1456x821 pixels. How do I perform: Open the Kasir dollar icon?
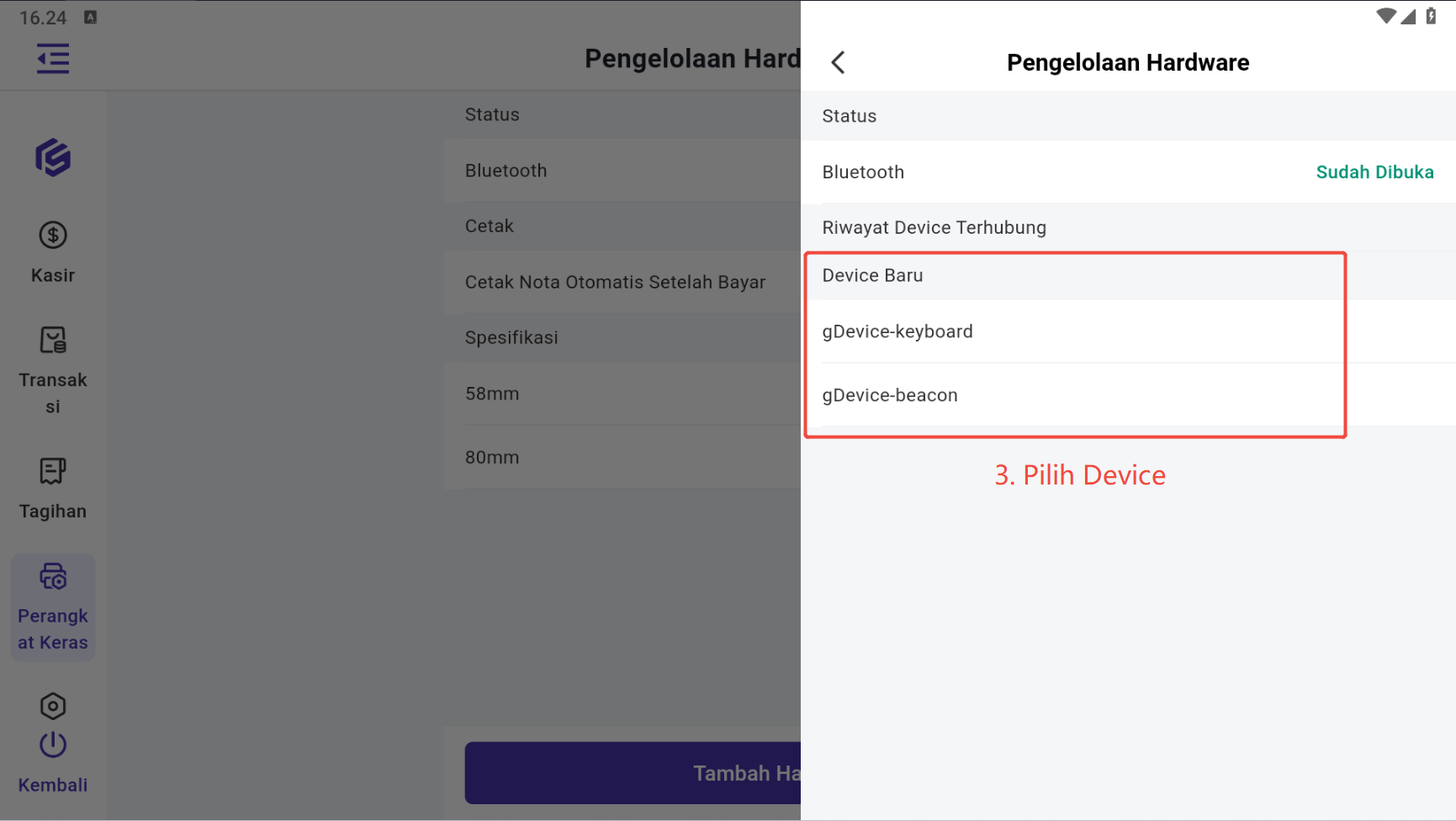[x=53, y=236]
